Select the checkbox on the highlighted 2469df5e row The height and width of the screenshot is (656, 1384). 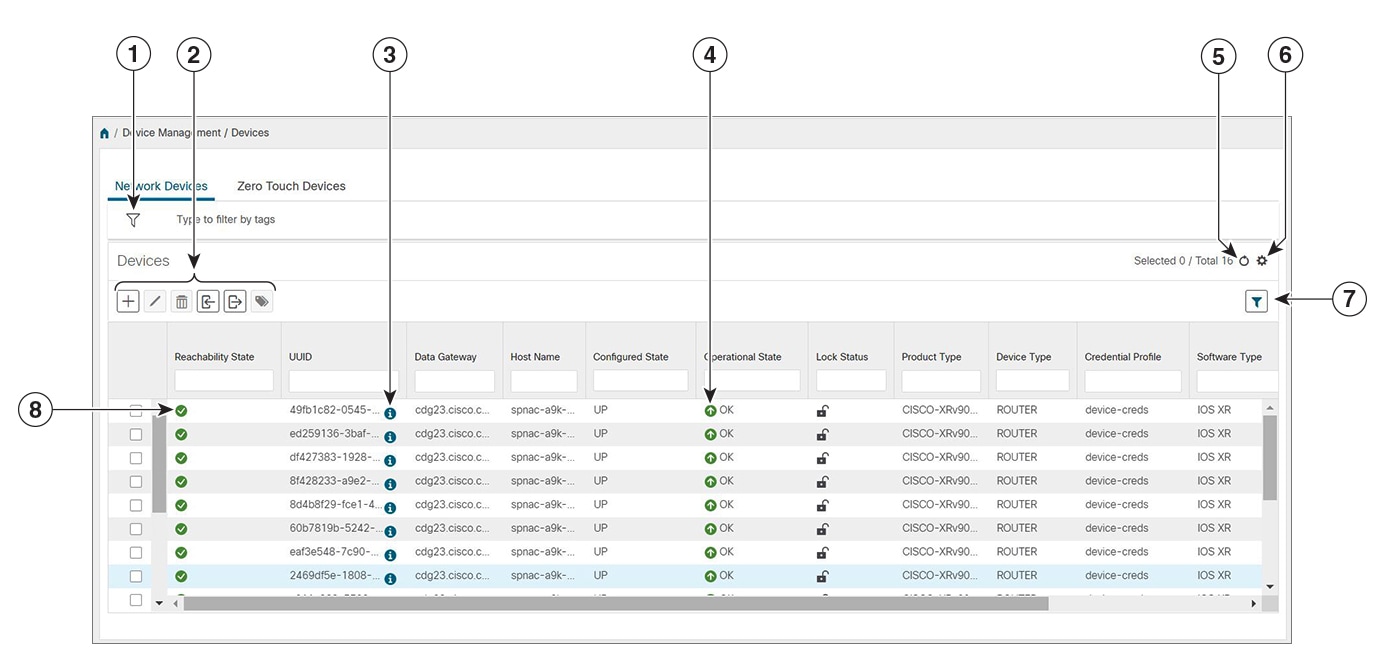point(137,575)
